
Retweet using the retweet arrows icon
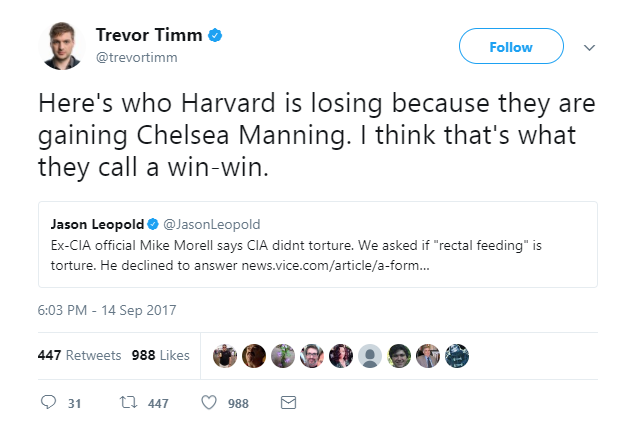click(x=128, y=402)
